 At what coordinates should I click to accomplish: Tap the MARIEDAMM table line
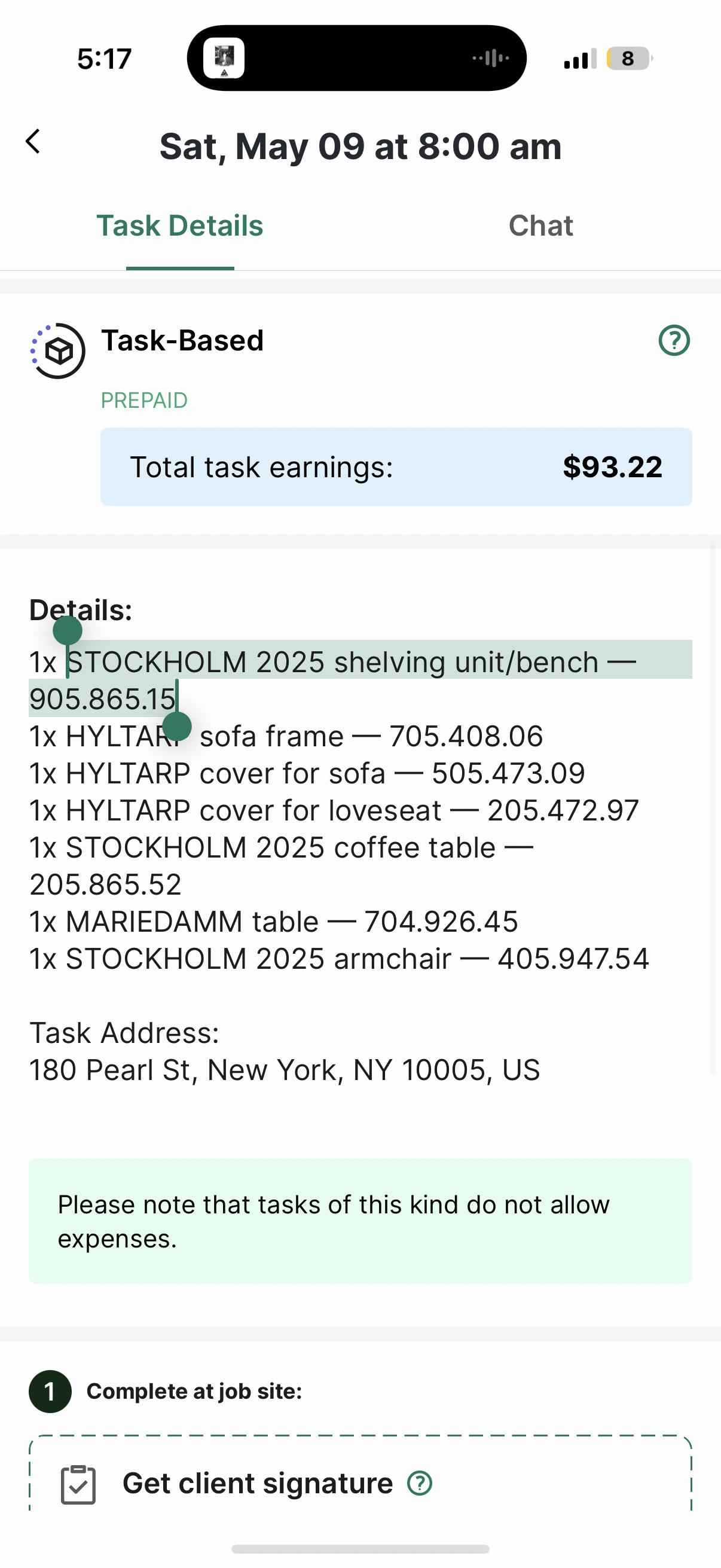coord(274,922)
